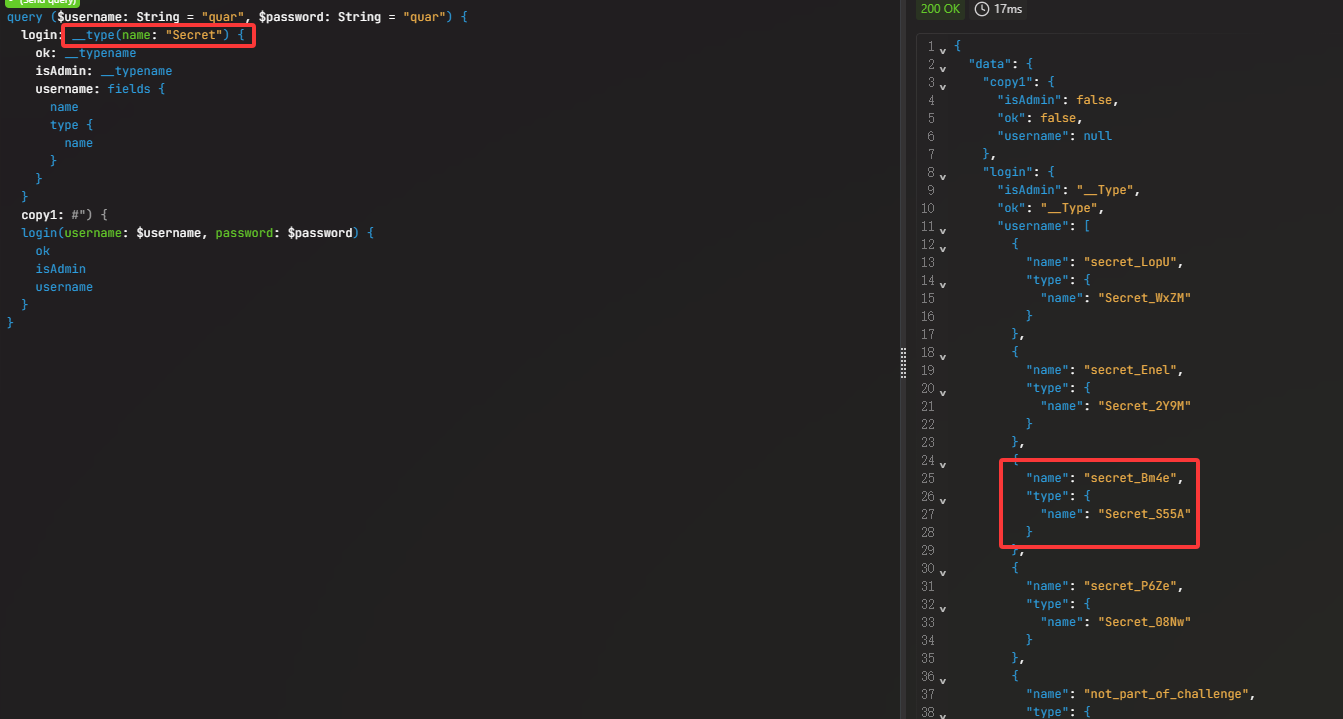Collapse the "type" object on line 14
Image resolution: width=1343 pixels, height=719 pixels.
[x=942, y=284]
